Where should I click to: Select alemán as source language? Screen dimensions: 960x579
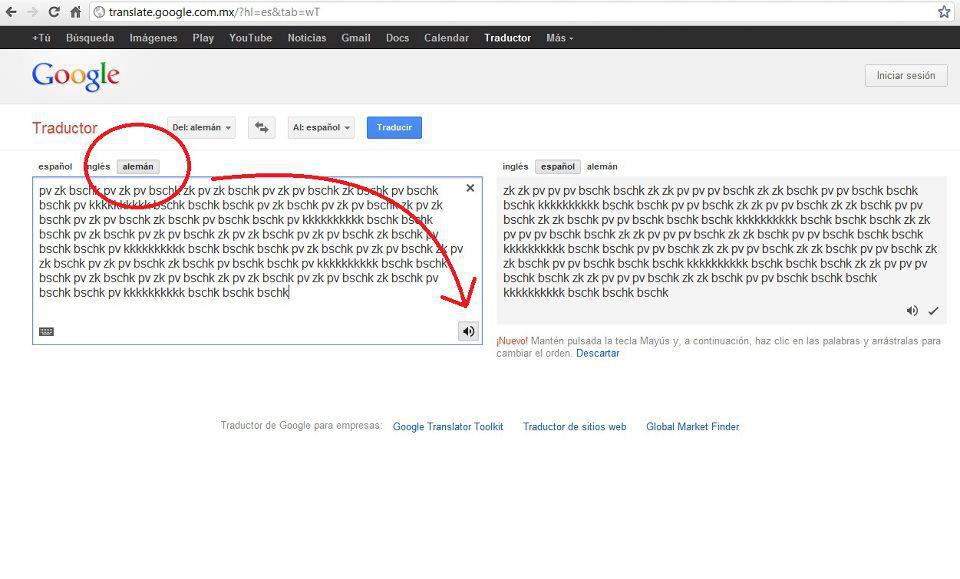coord(138,166)
